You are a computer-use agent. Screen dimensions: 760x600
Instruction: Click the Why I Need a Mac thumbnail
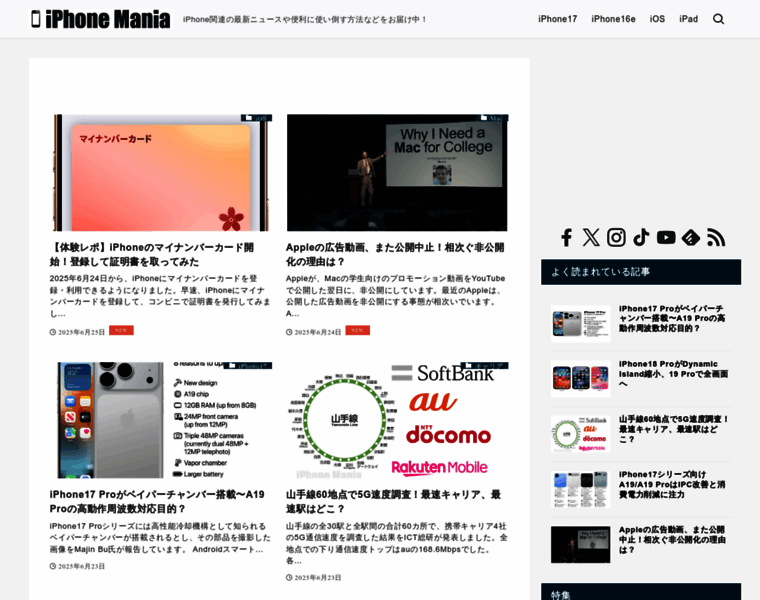tap(397, 173)
